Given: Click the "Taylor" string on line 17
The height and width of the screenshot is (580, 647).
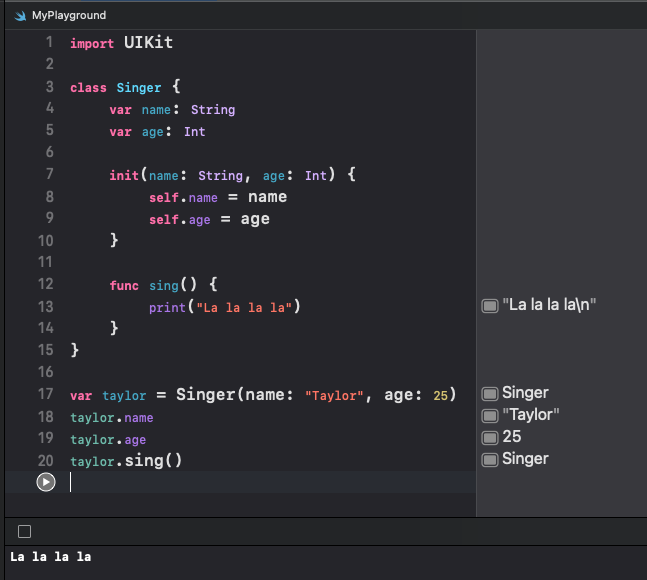Looking at the screenshot, I should 334,396.
